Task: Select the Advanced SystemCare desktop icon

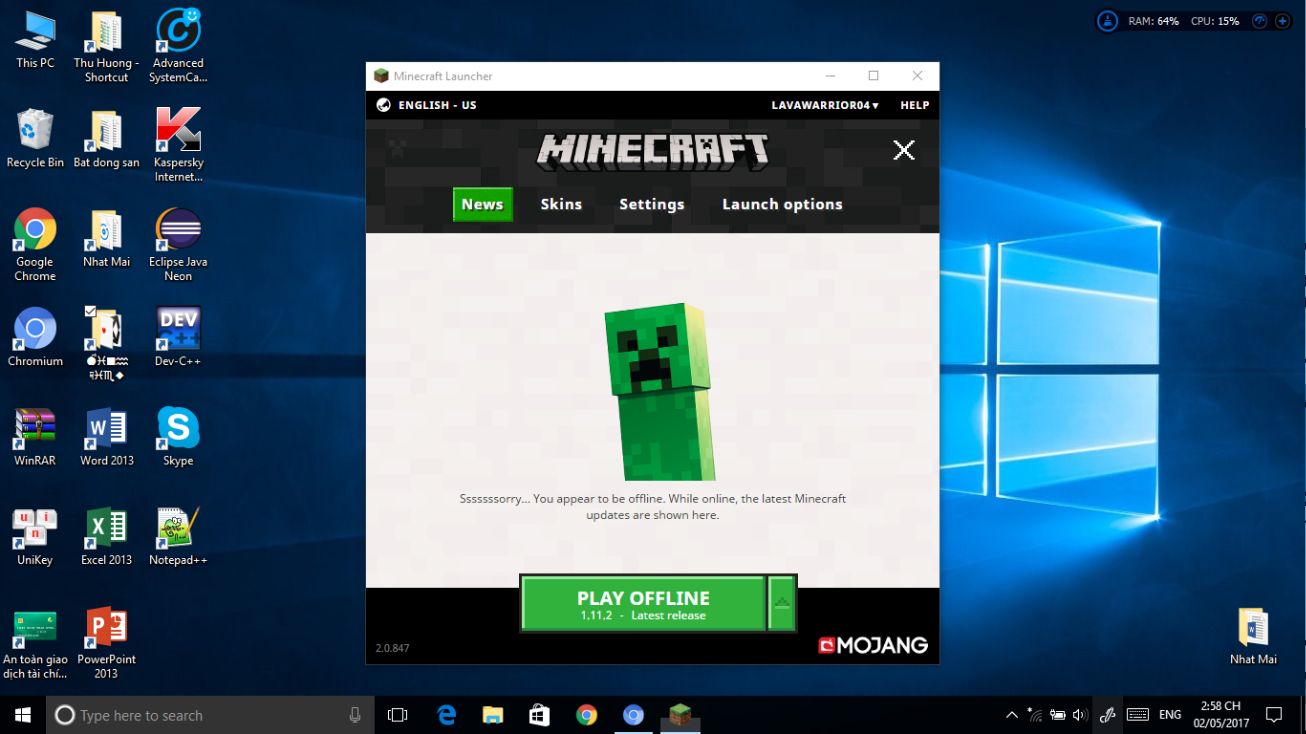Action: point(178,47)
